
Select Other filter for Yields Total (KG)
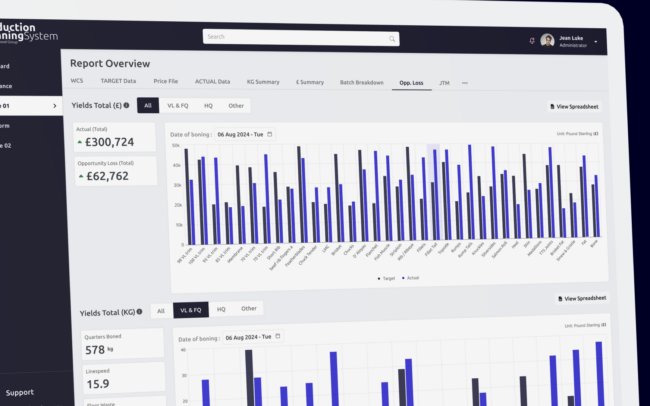[x=249, y=309]
